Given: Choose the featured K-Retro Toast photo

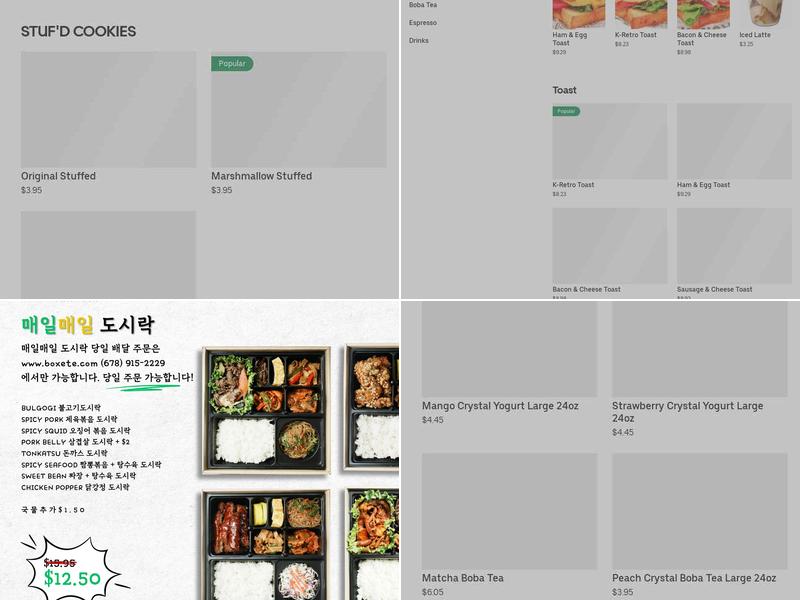Looking at the screenshot, I should click(641, 14).
